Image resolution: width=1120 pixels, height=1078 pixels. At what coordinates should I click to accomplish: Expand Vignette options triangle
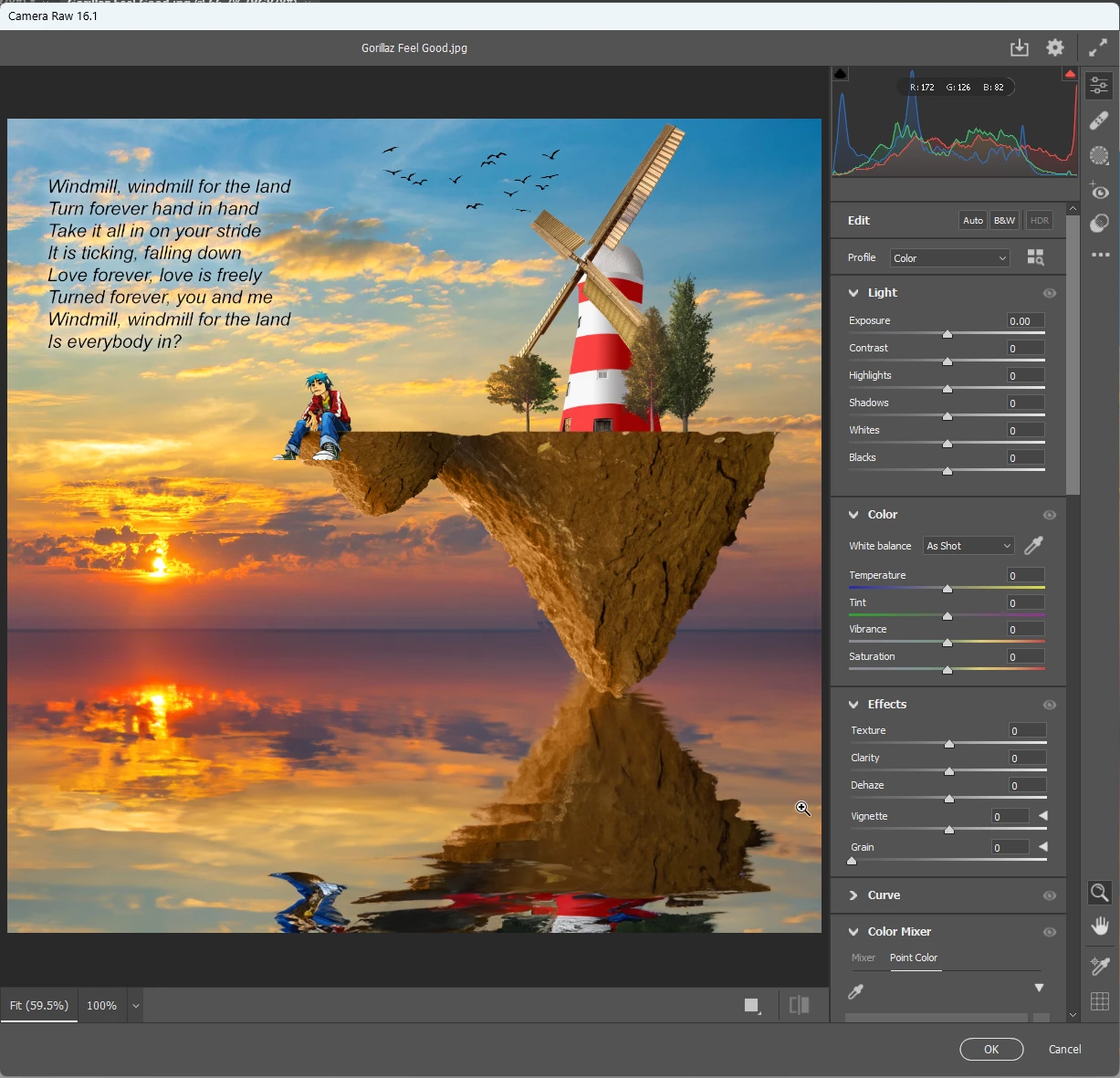(x=1042, y=815)
